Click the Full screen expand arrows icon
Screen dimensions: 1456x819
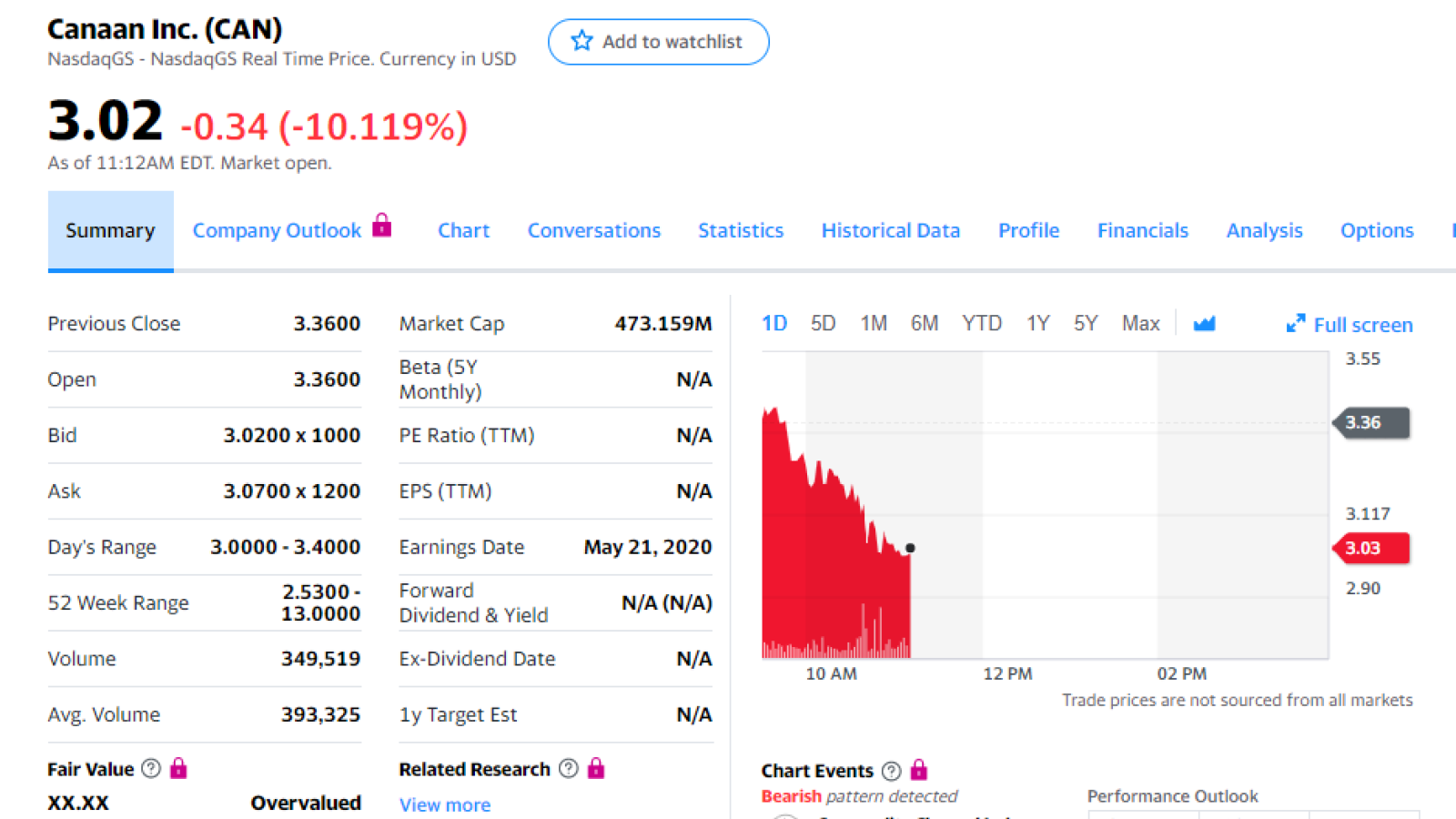click(x=1296, y=324)
